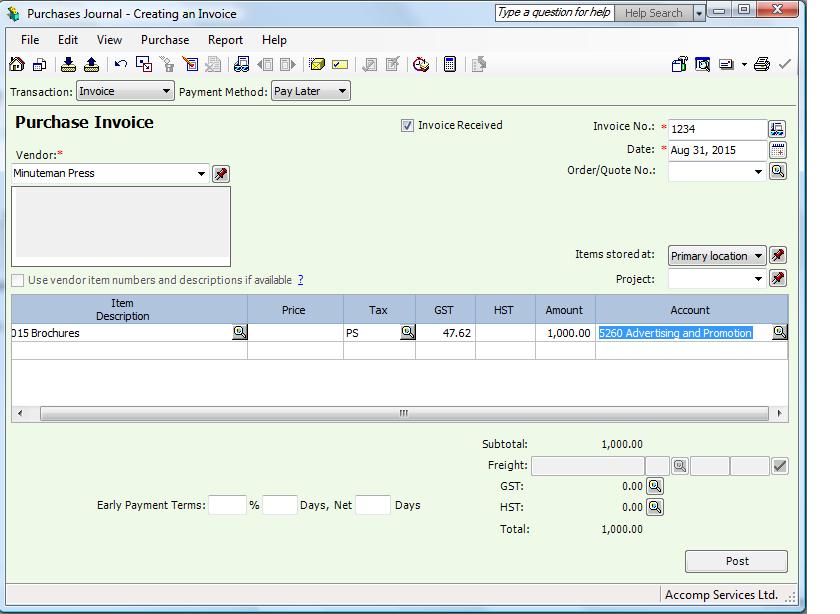Viewport: 840px width, 614px height.
Task: Click the Date field showing Aug 31, 2015
Action: 717,150
